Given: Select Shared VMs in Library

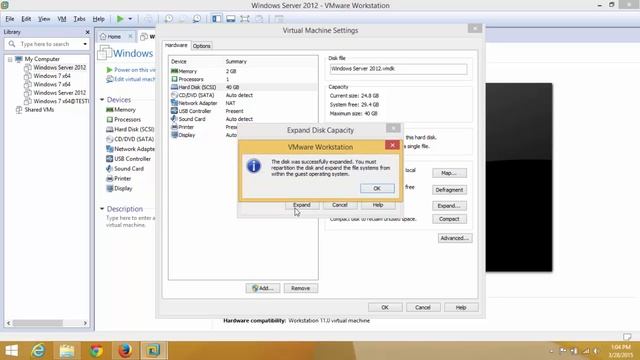Looking at the screenshot, I should pyautogui.click(x=39, y=109).
